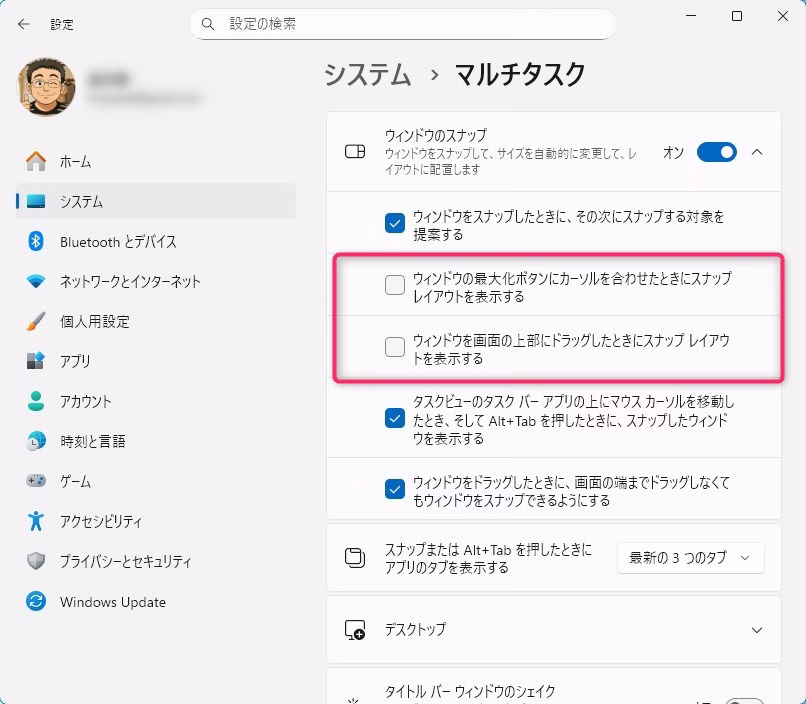Image resolution: width=806 pixels, height=704 pixels.
Task: Turn off the ウィンドウのスナップ toggle switch
Action: point(716,152)
